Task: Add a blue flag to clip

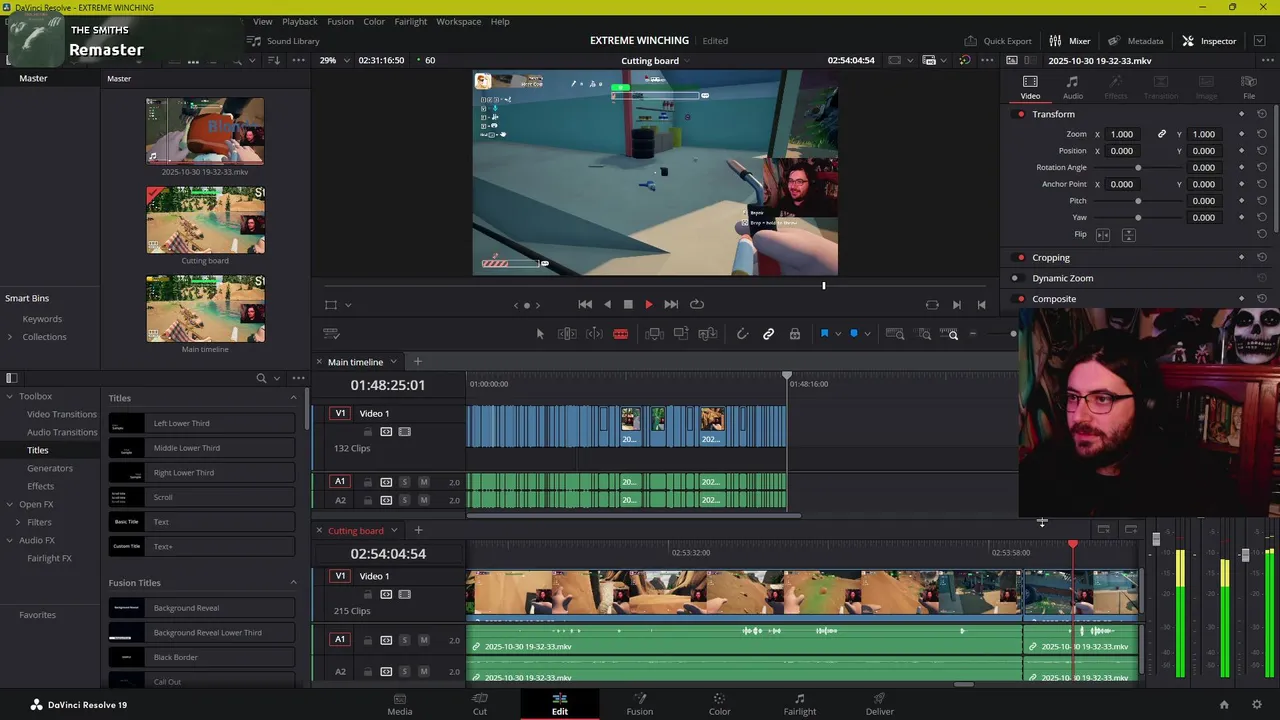Action: point(824,334)
